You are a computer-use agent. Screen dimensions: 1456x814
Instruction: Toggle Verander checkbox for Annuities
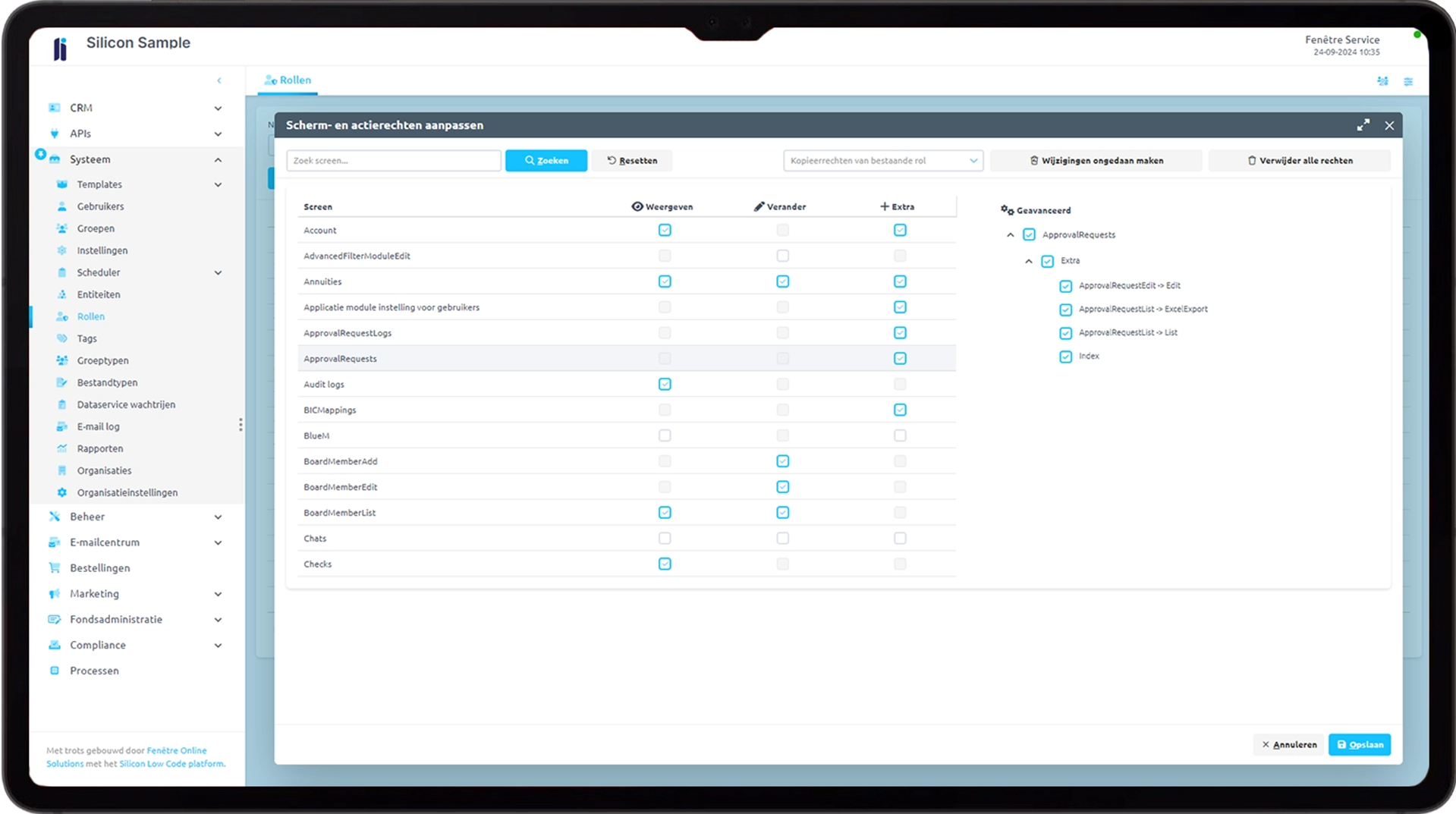point(783,281)
